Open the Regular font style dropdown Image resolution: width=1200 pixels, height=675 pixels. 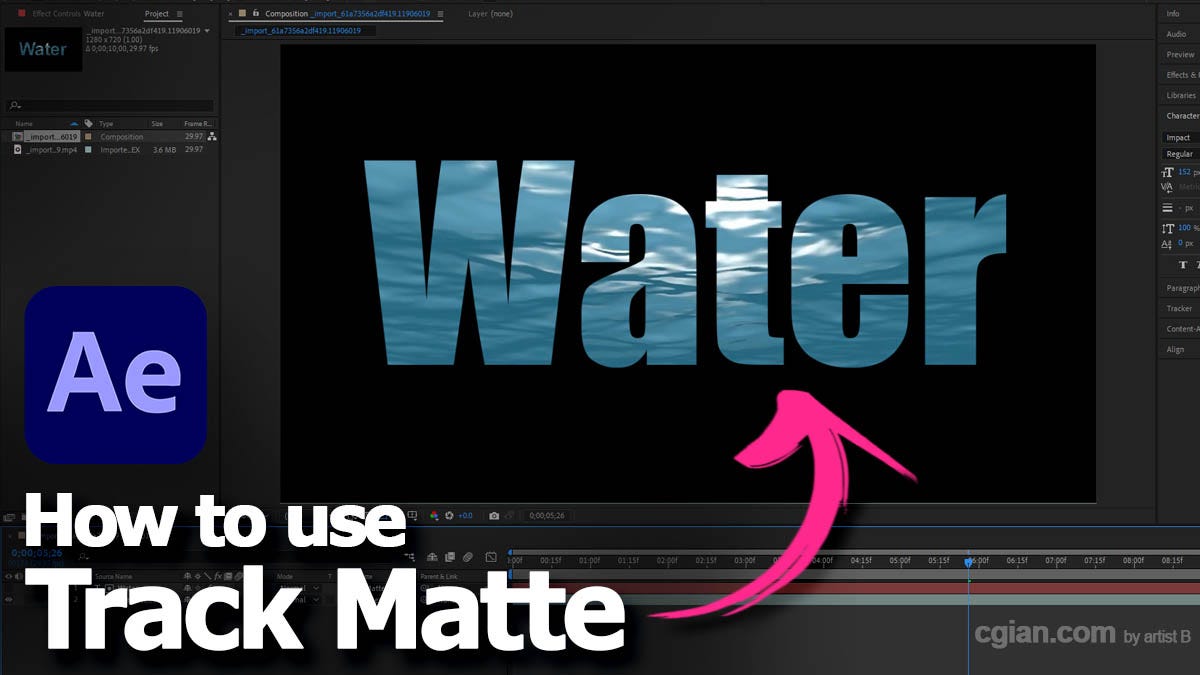coord(1178,153)
